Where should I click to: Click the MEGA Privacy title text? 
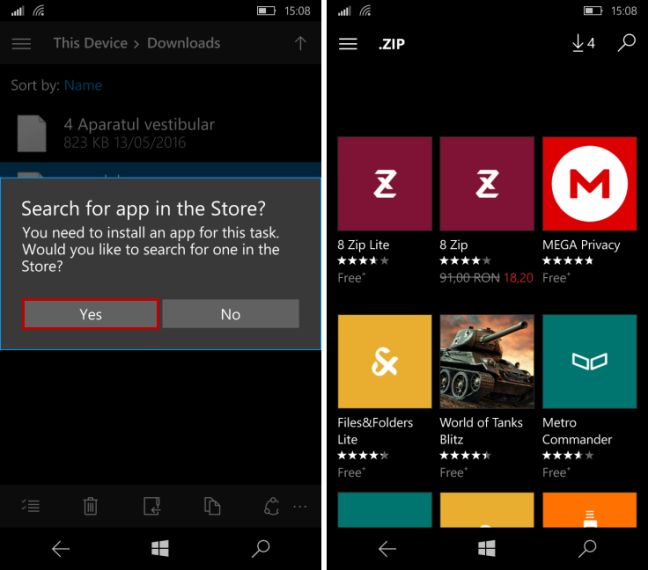click(x=581, y=245)
